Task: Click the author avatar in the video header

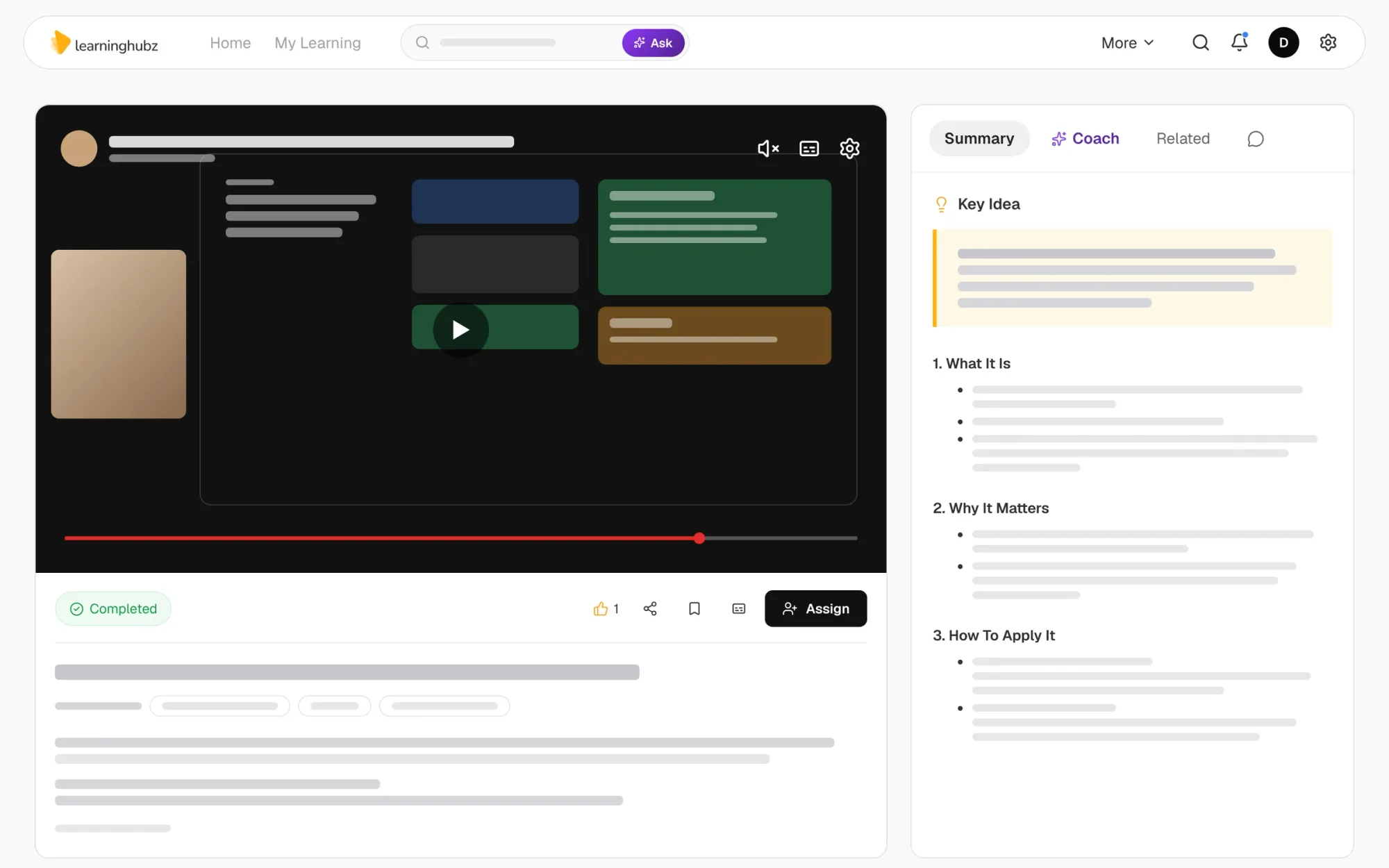Action: pos(79,149)
